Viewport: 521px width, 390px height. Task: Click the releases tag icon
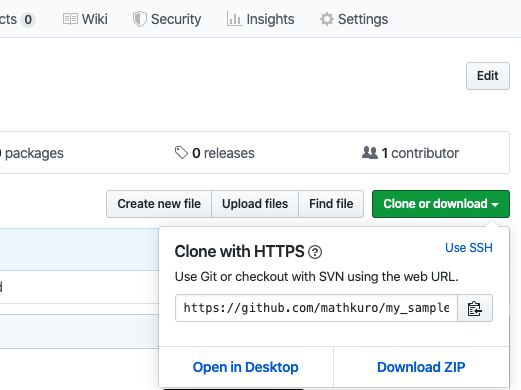(181, 153)
